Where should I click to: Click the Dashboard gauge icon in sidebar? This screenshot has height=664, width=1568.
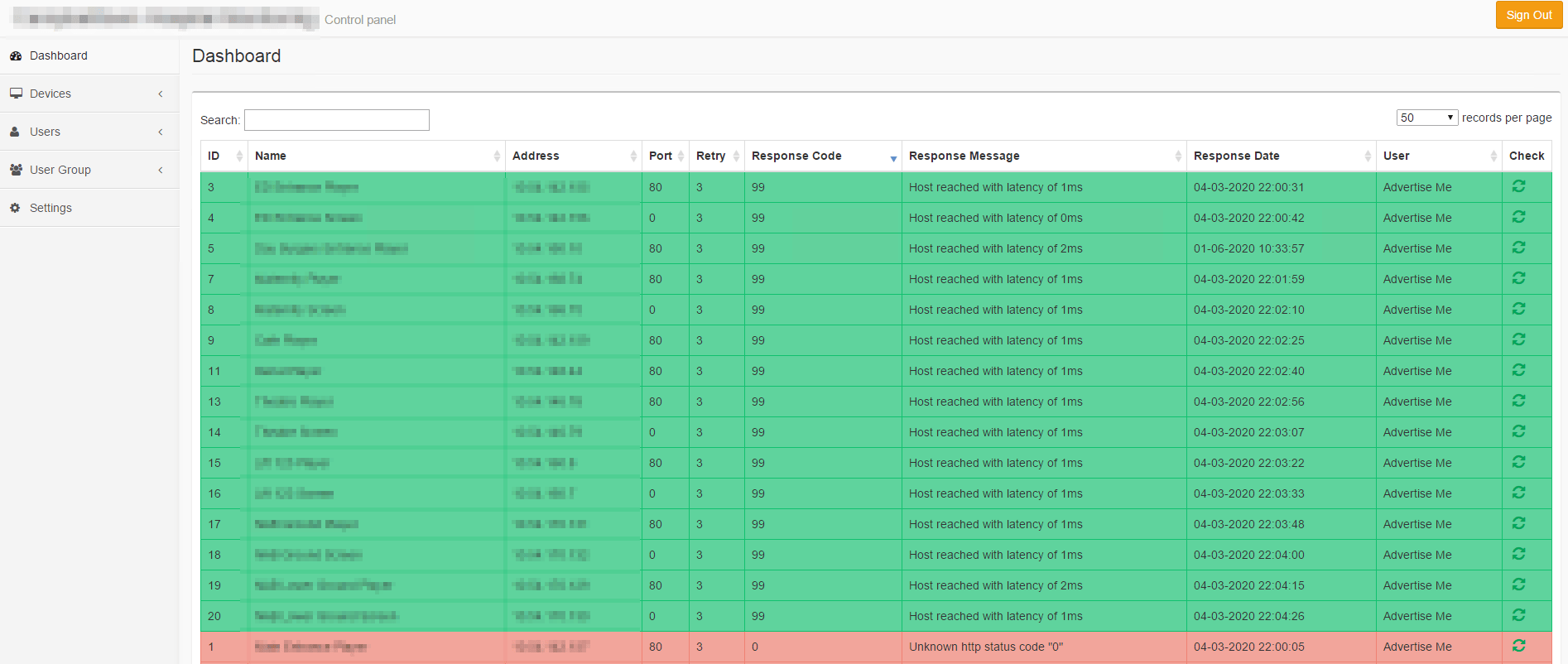16,56
